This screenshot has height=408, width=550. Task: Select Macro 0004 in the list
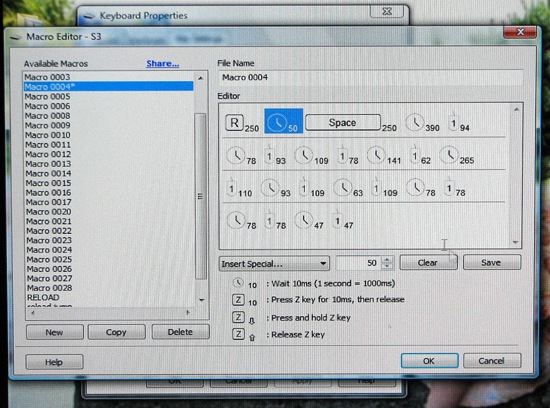pos(108,86)
